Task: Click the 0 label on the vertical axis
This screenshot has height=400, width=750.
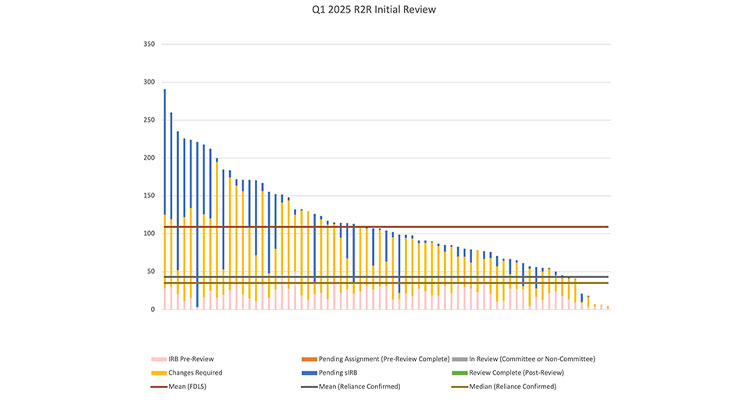Action: 154,310
